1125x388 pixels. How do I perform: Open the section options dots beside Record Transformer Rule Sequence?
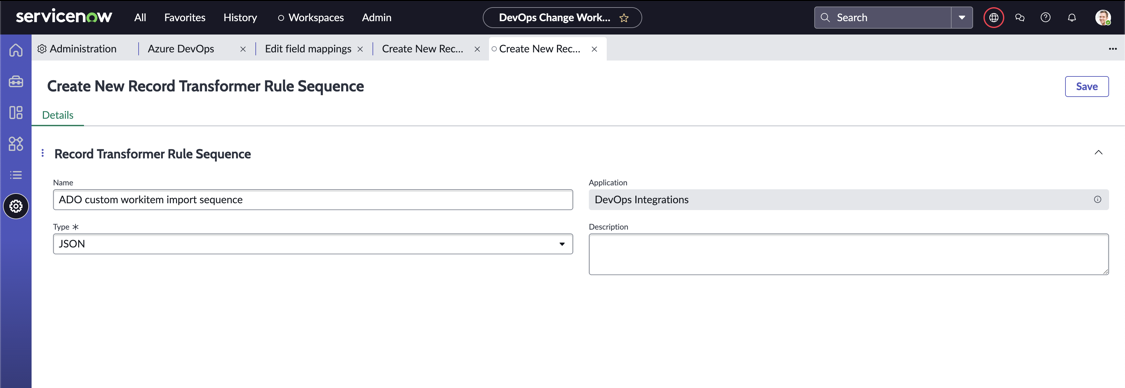point(42,153)
